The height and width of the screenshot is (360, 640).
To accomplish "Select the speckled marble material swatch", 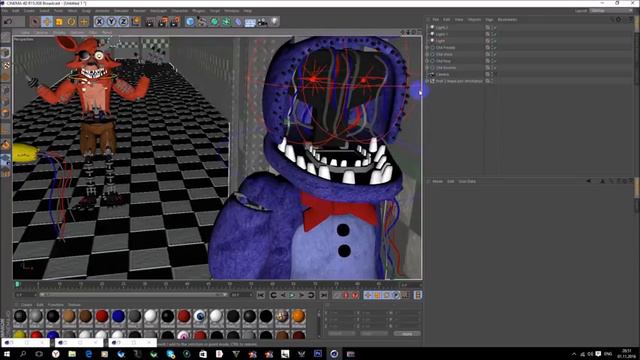I will (282, 316).
